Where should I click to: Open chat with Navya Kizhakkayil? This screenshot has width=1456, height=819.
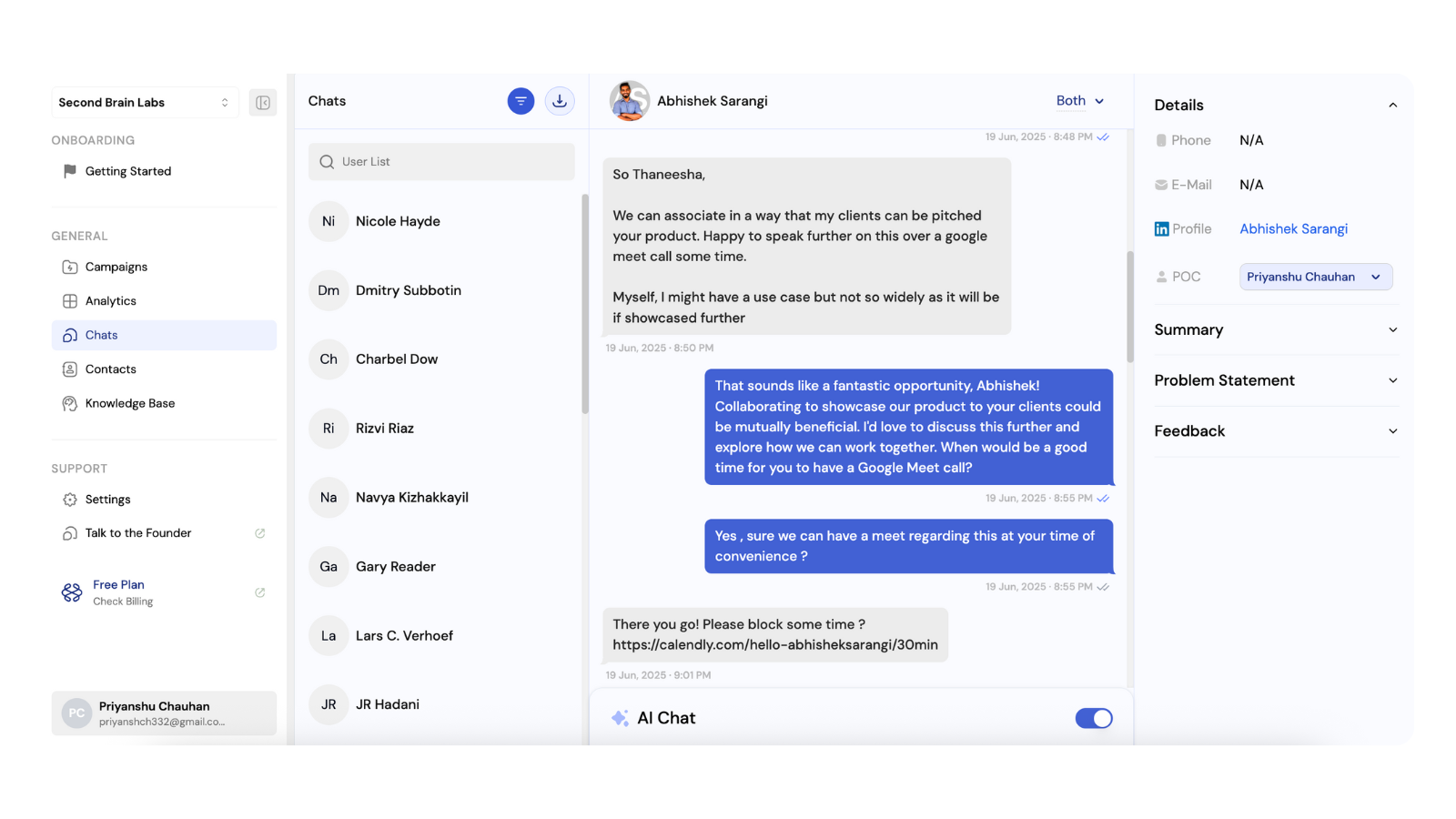click(x=442, y=498)
